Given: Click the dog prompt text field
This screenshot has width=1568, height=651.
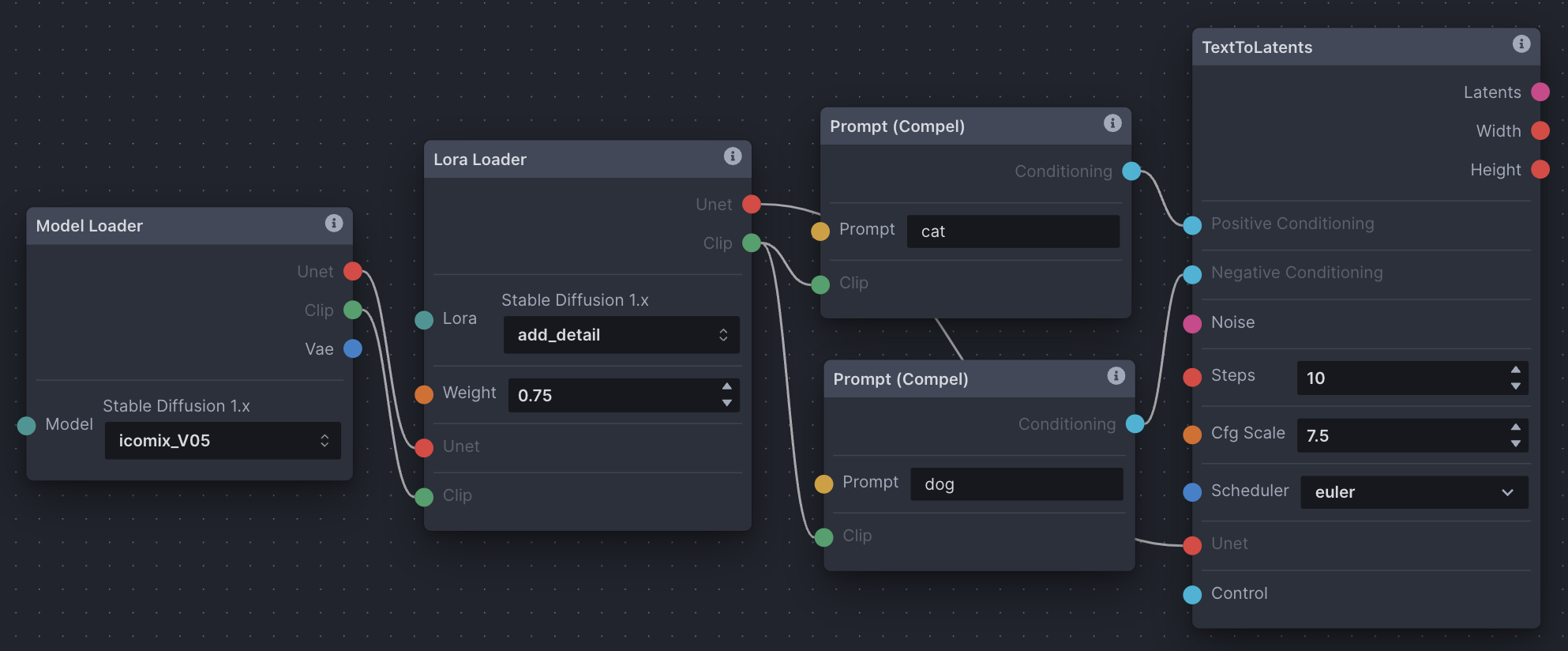Looking at the screenshot, I should (x=1016, y=484).
